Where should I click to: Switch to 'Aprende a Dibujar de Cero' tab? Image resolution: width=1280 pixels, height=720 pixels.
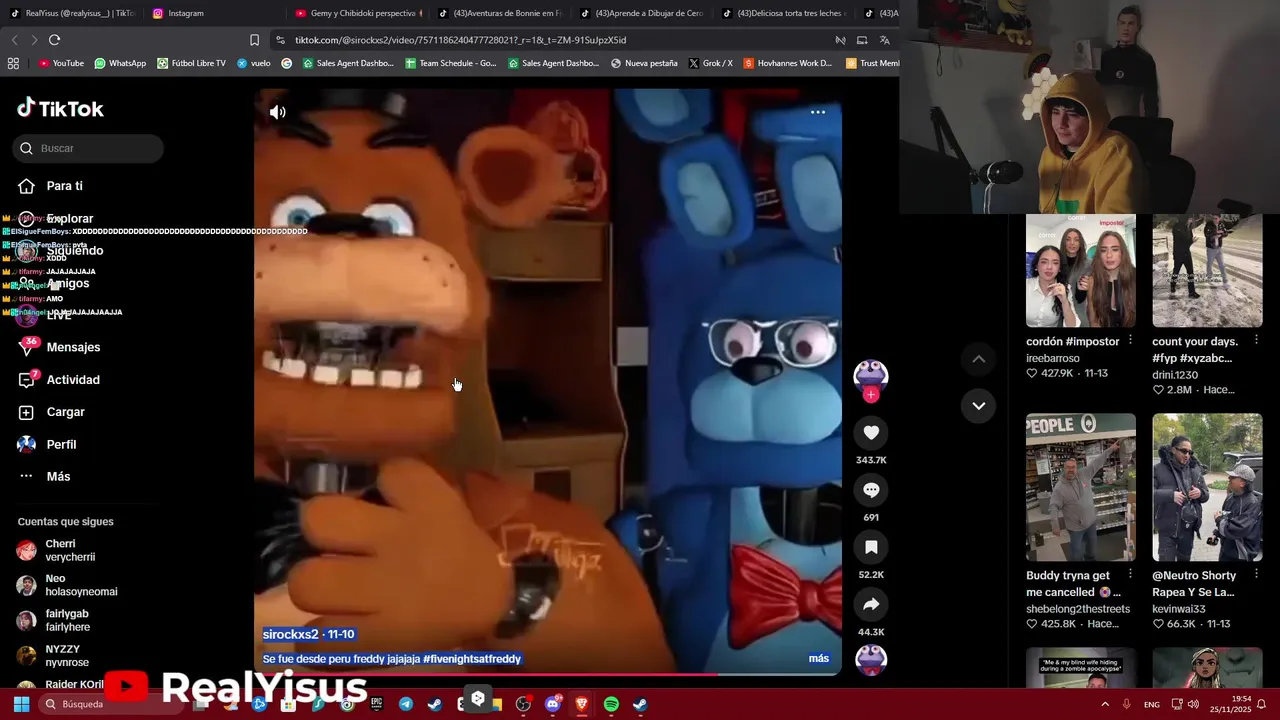[644, 13]
